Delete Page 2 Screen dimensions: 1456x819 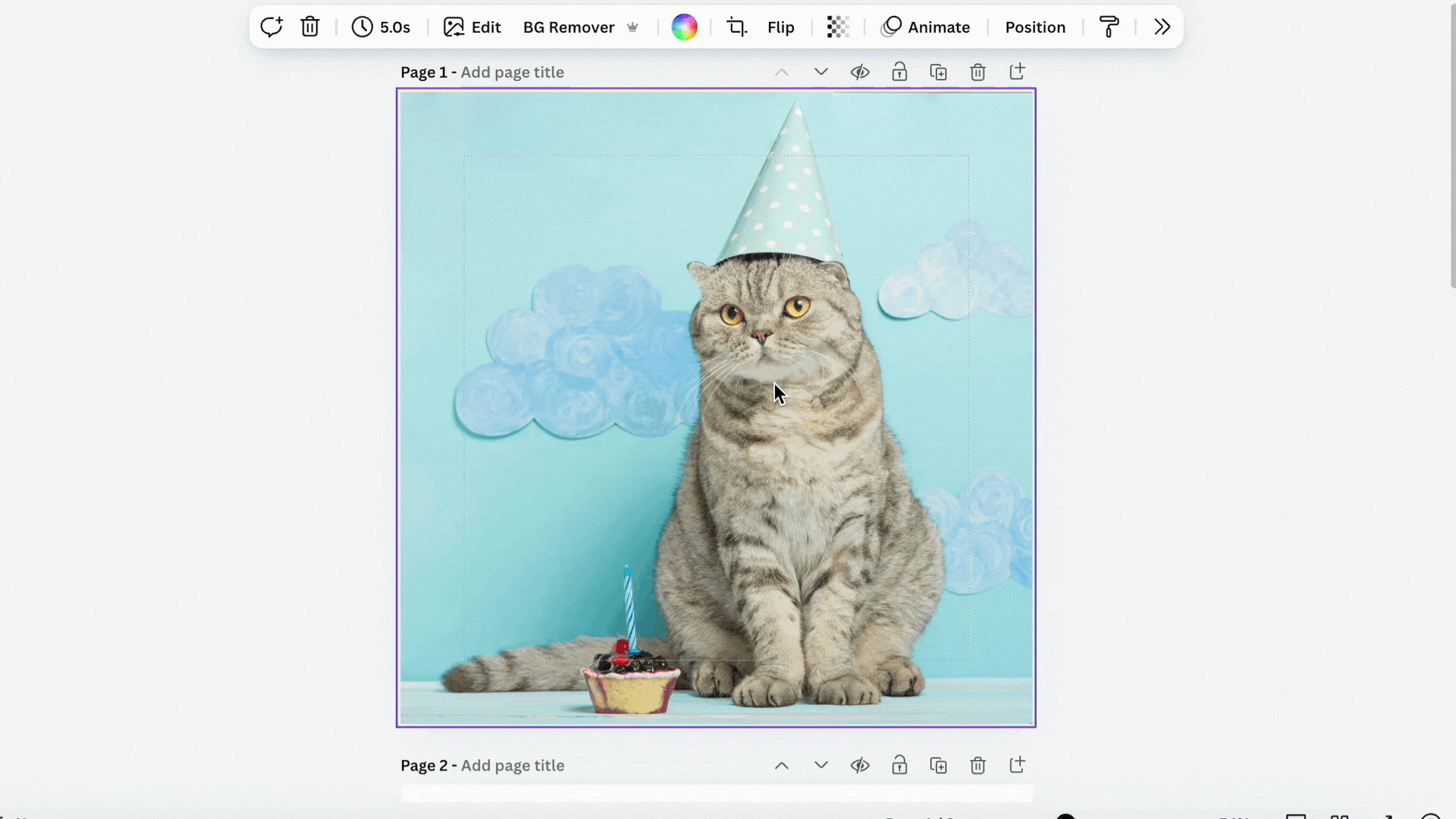point(977,765)
